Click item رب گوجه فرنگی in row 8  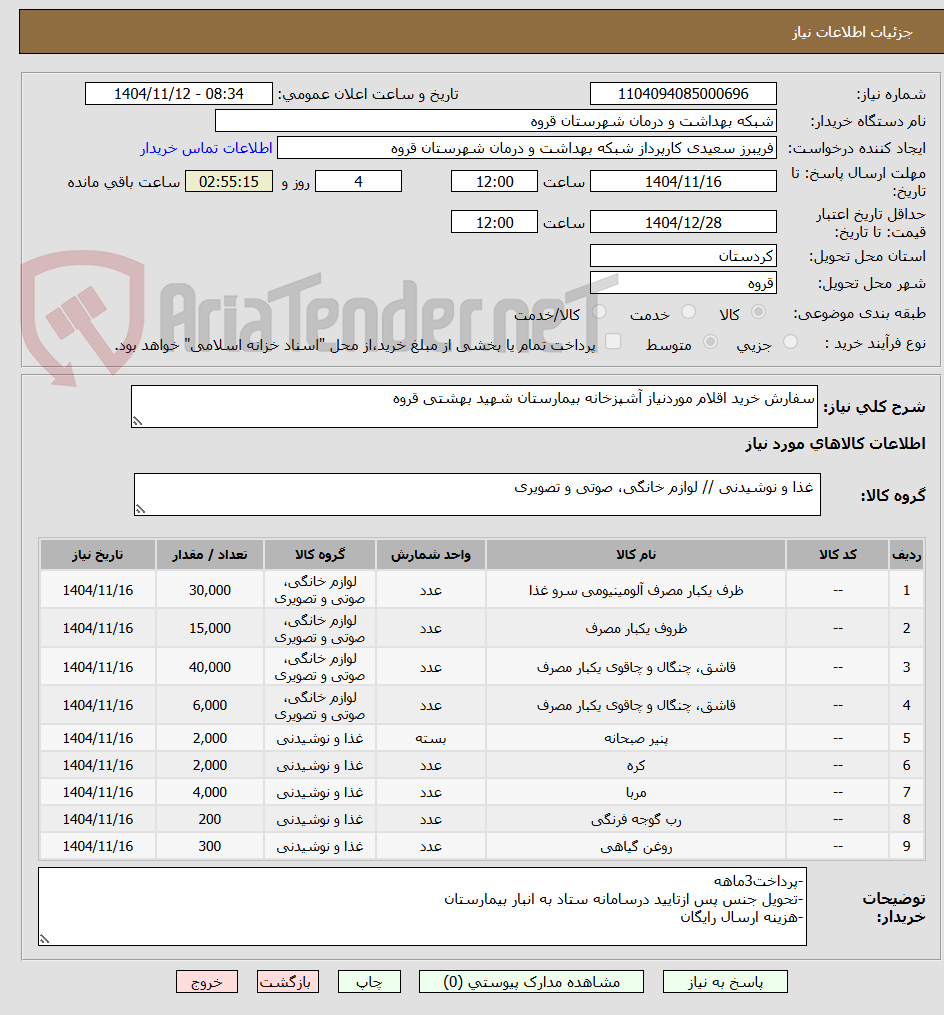[x=636, y=820]
